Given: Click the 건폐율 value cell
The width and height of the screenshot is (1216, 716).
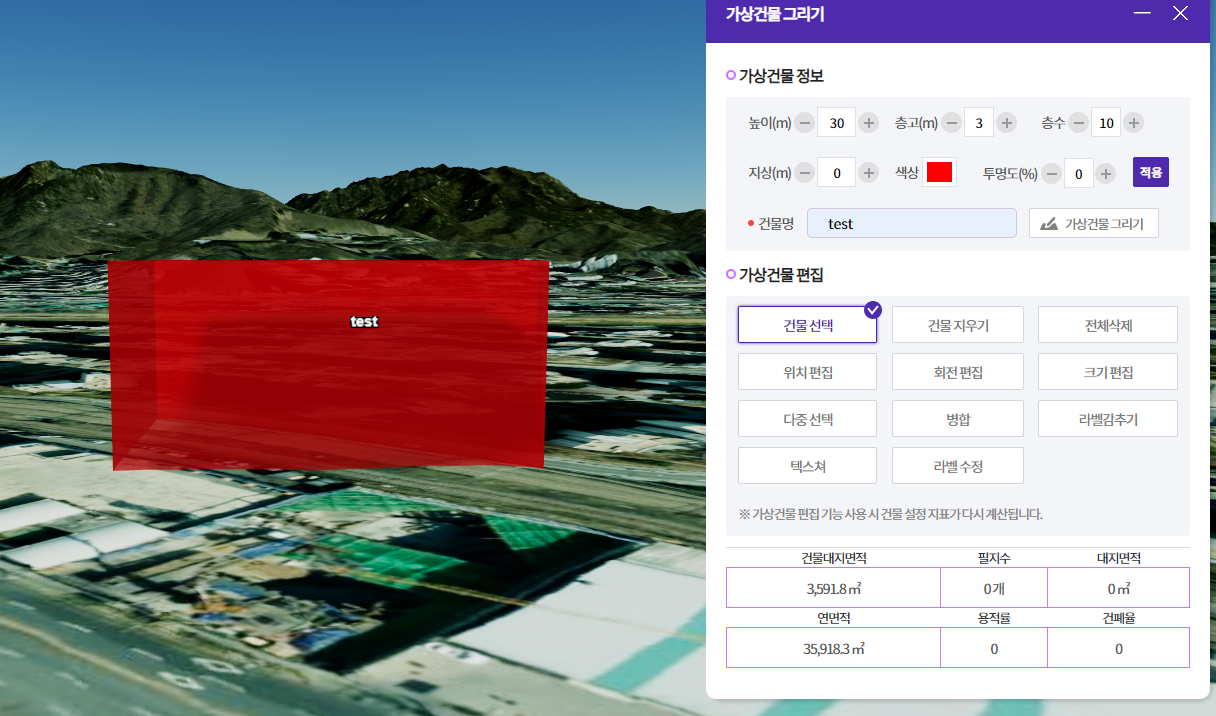Looking at the screenshot, I should 1118,648.
